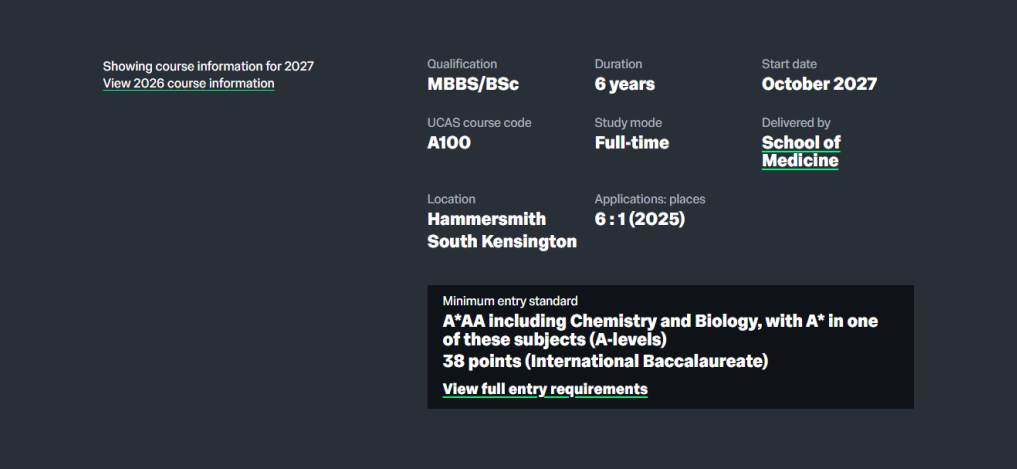This screenshot has width=1017, height=469.
Task: Follow the School of Medicine link
Action: tap(800, 151)
